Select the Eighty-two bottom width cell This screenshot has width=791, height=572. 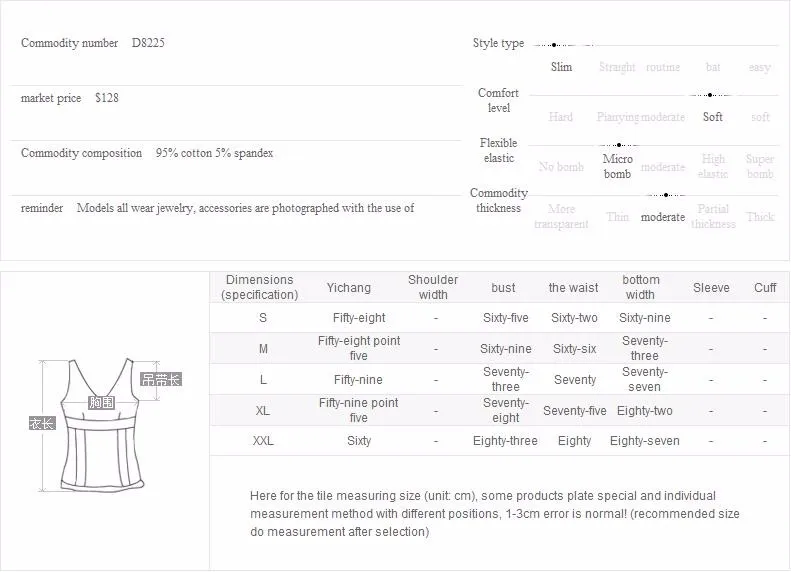click(x=645, y=411)
